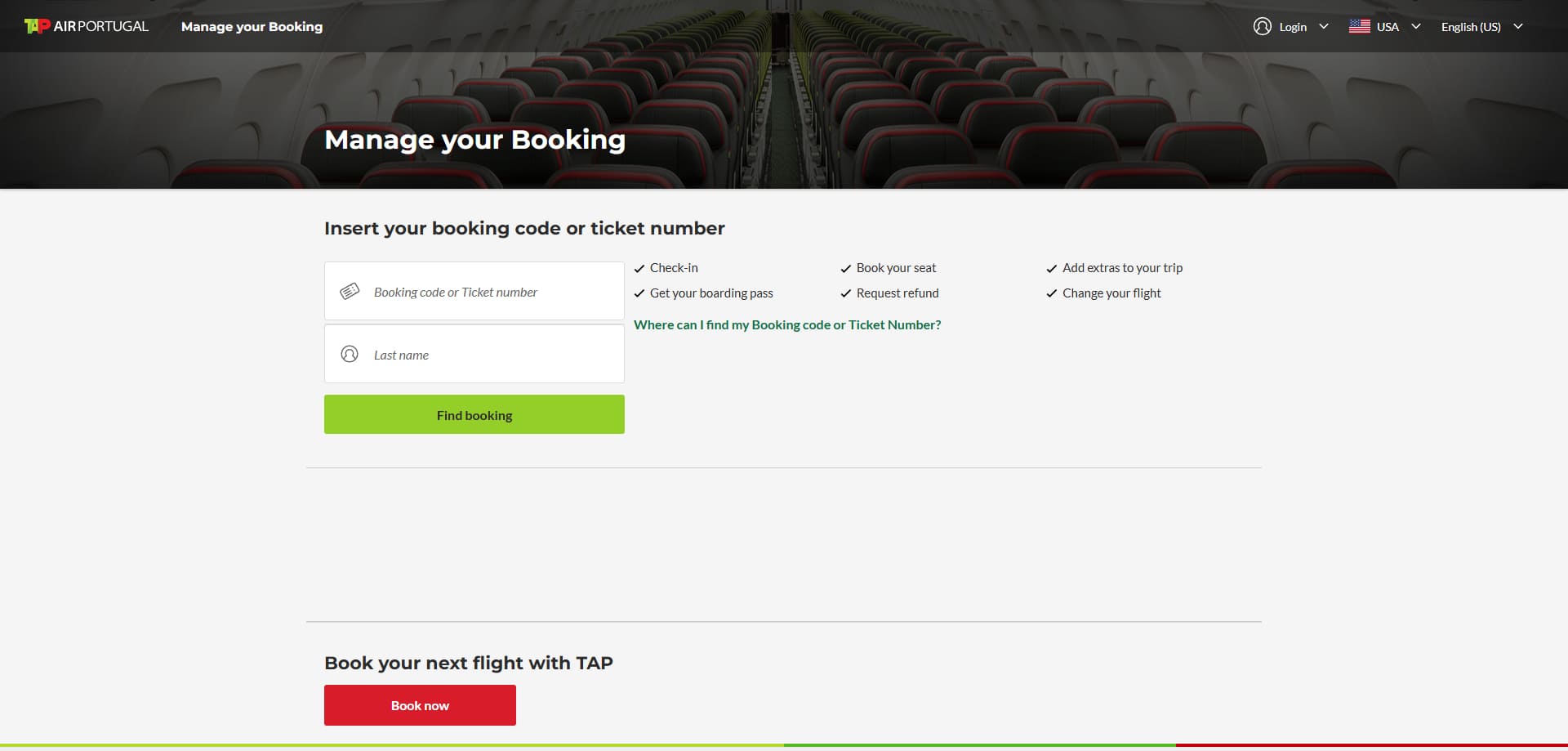Click the checkmark beside Book your seat

[846, 269]
